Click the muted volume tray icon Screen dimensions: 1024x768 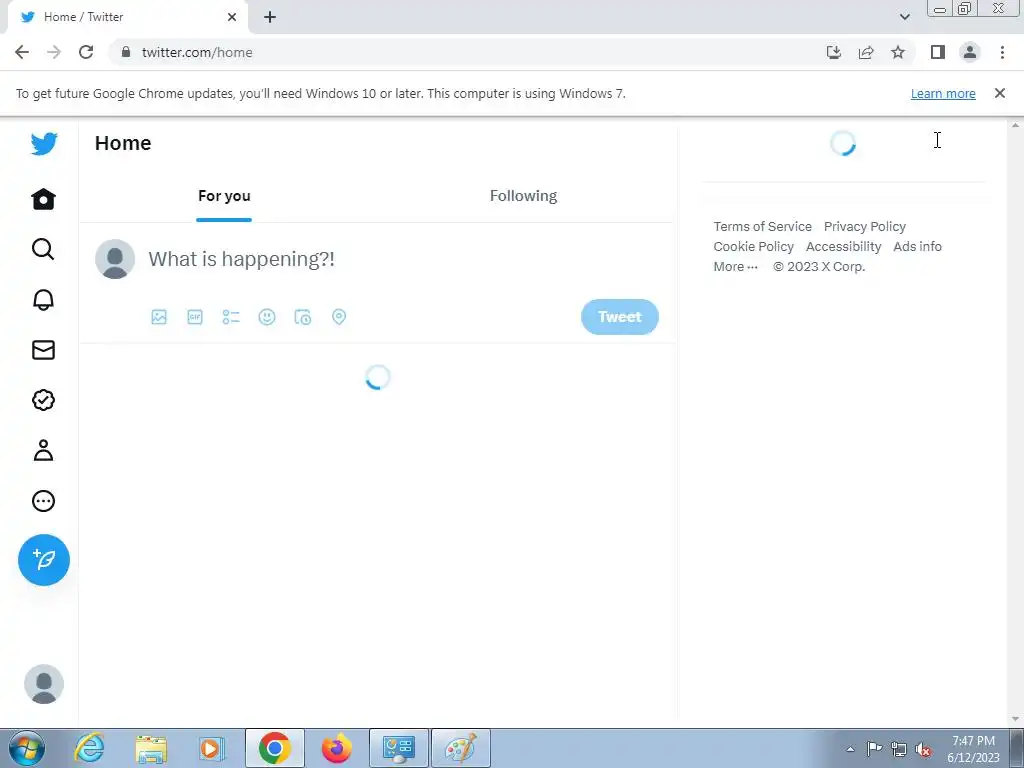pyautogui.click(x=923, y=749)
